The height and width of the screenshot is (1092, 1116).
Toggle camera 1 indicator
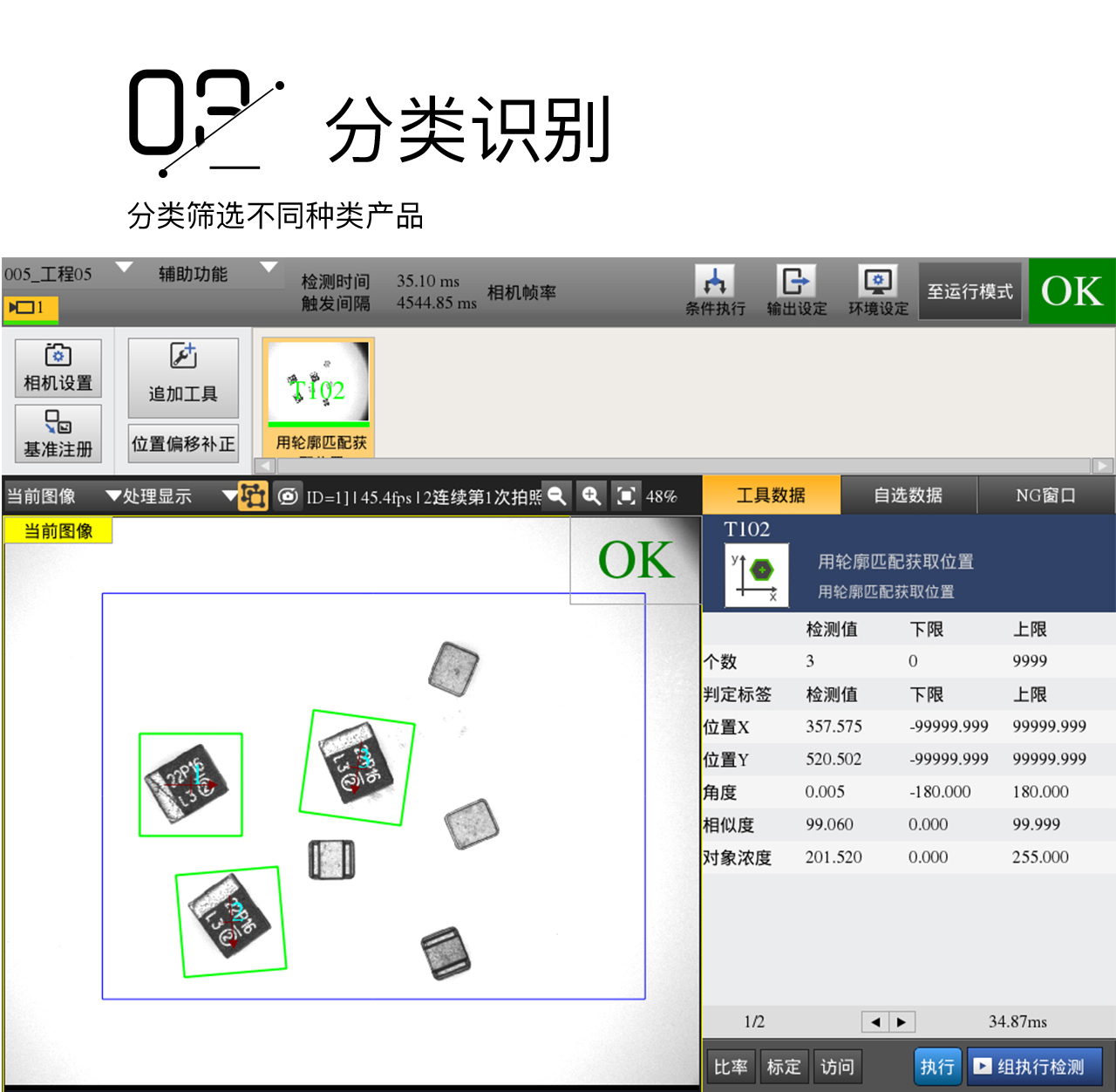[x=30, y=308]
